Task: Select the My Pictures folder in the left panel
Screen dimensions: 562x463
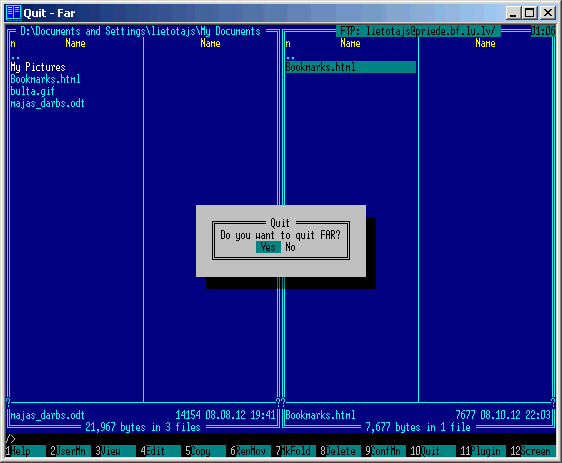Action: tap(38, 67)
